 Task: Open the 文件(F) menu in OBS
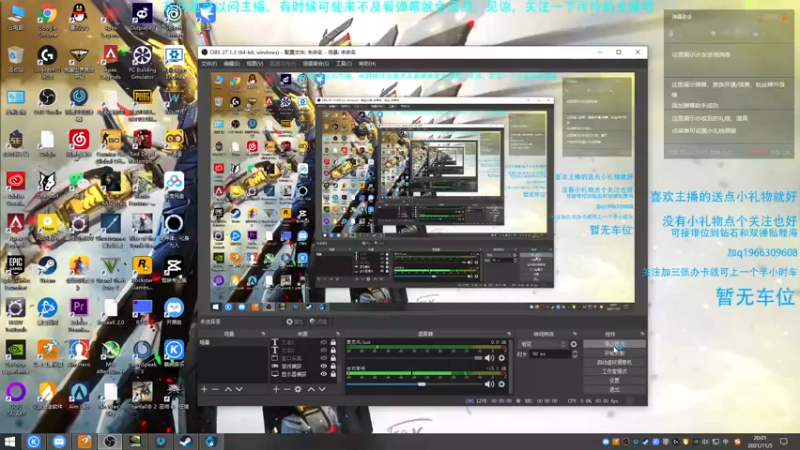pyautogui.click(x=209, y=64)
